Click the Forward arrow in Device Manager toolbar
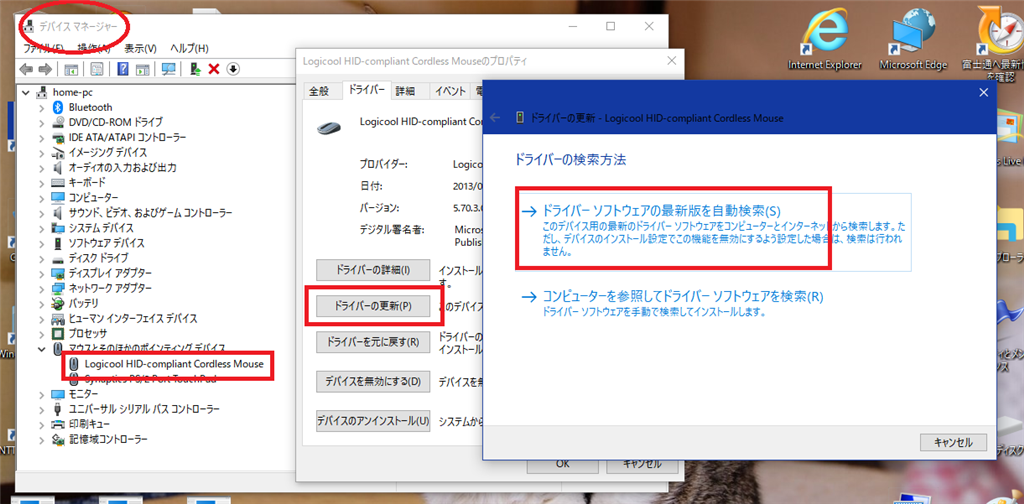Viewport: 1024px width, 504px height. click(45, 69)
